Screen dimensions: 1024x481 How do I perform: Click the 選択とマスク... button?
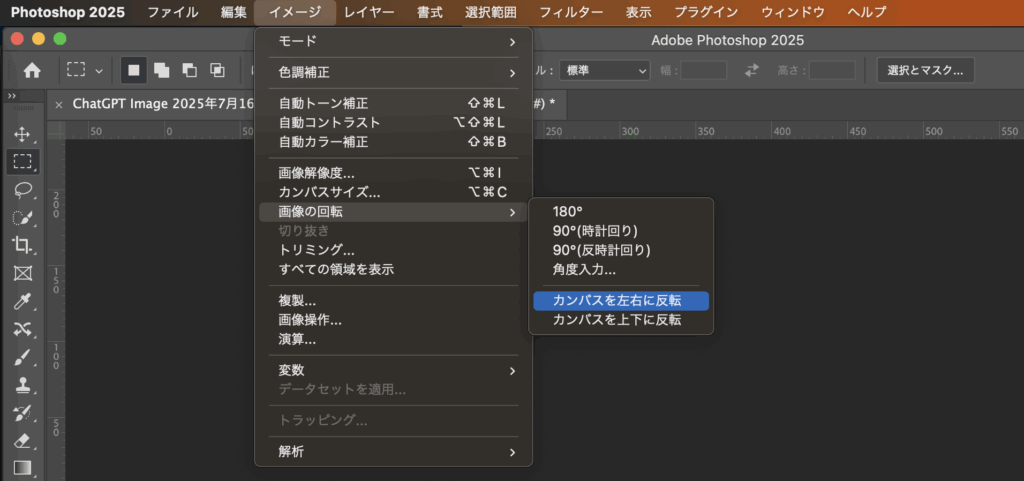click(x=925, y=70)
